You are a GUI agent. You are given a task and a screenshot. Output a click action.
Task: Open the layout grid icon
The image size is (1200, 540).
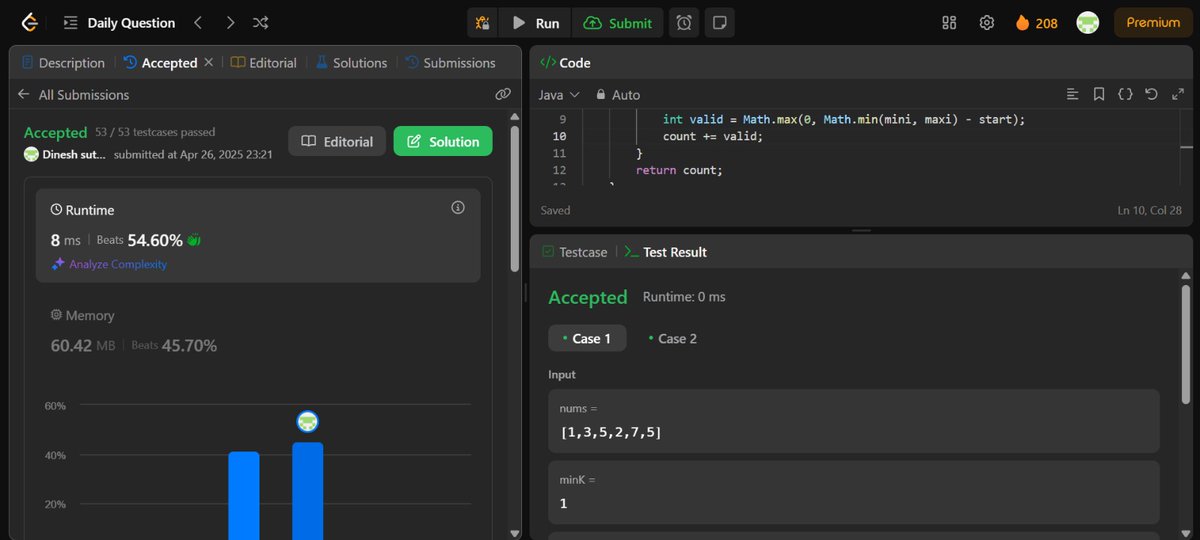[949, 23]
